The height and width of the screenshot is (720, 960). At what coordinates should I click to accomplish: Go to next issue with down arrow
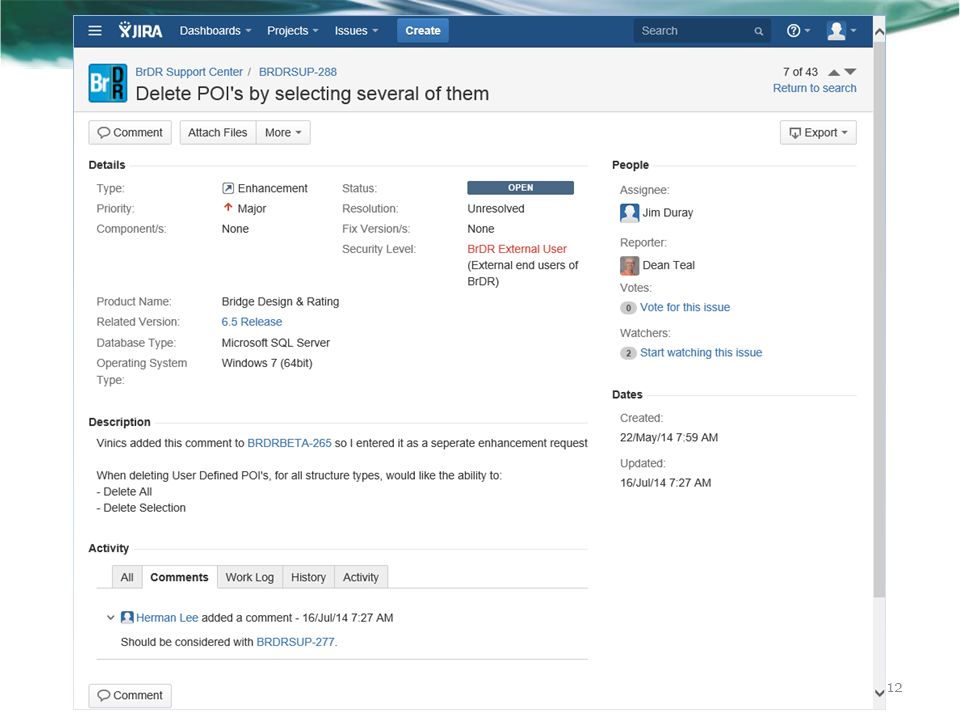(850, 72)
